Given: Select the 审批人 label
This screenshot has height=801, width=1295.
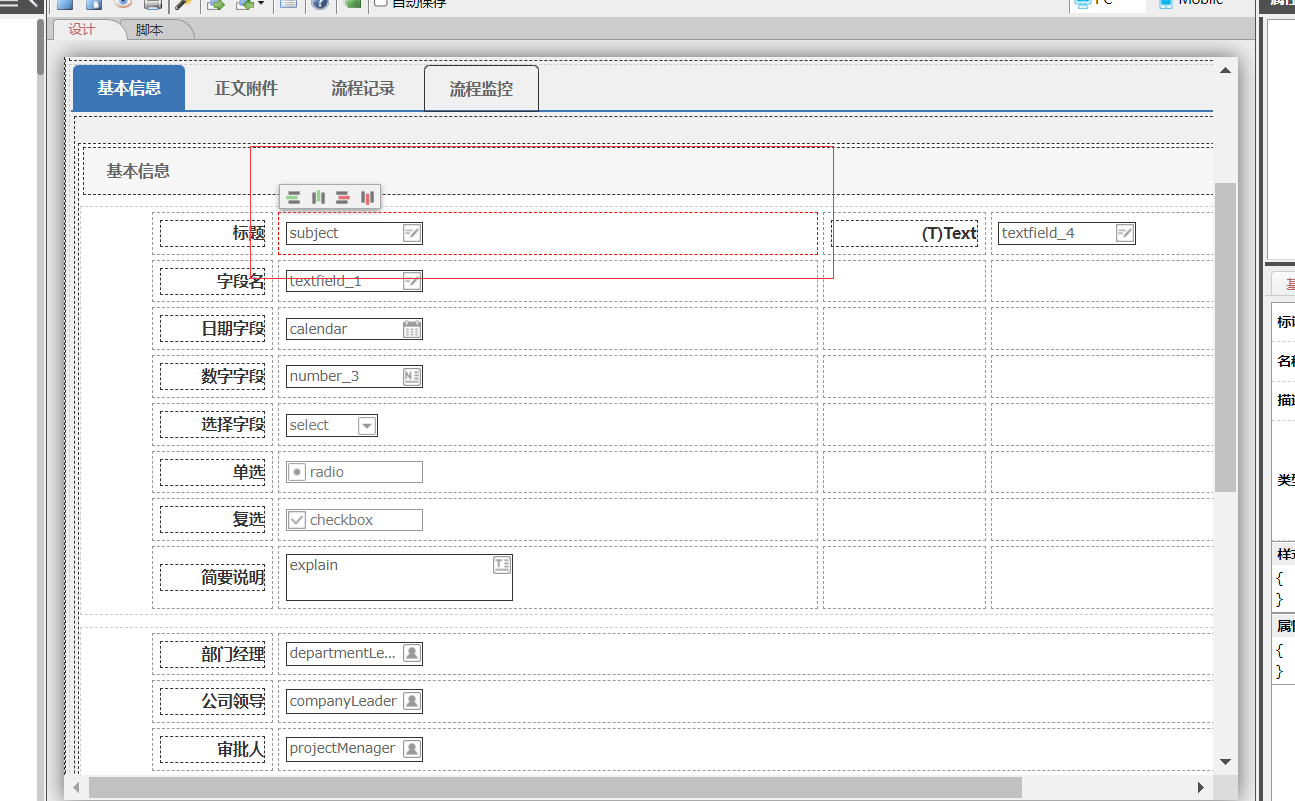Looking at the screenshot, I should click(241, 749).
